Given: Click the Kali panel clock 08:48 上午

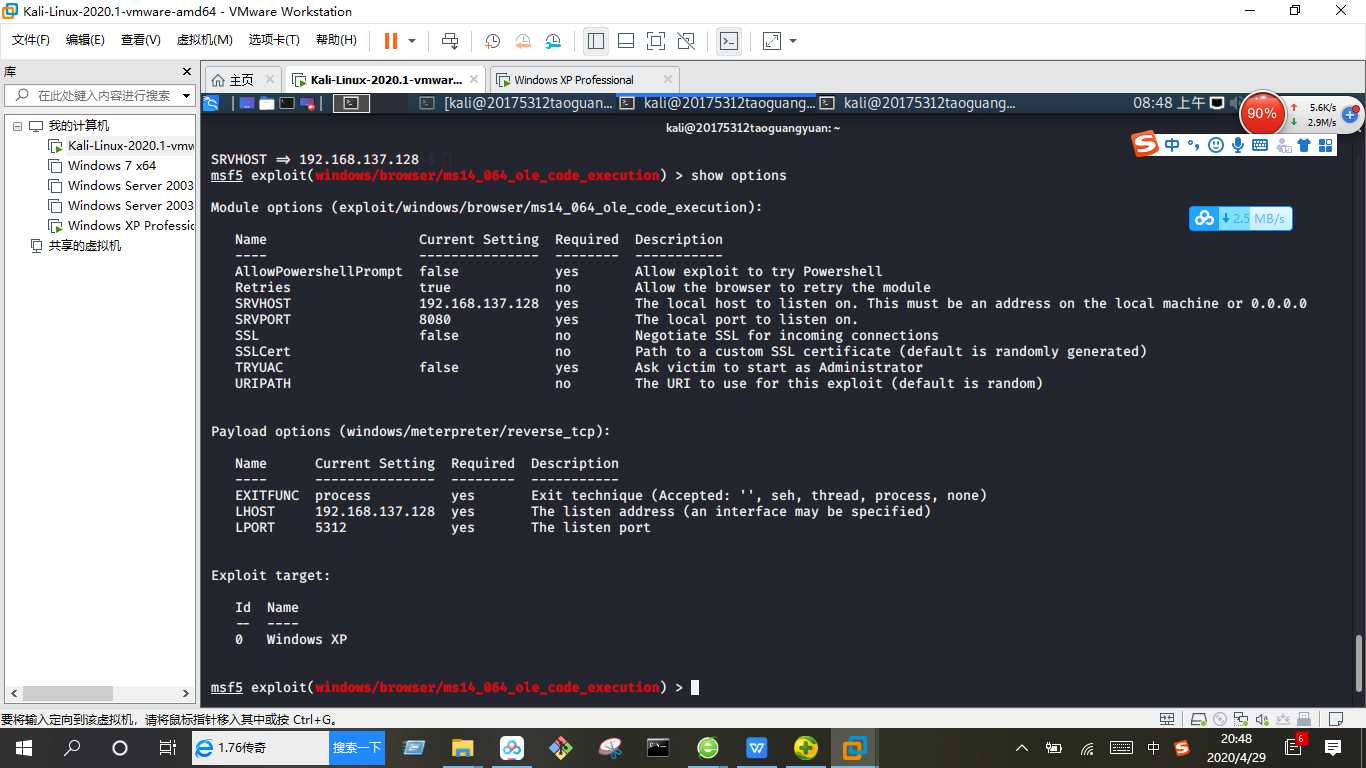Looking at the screenshot, I should click(1169, 103).
